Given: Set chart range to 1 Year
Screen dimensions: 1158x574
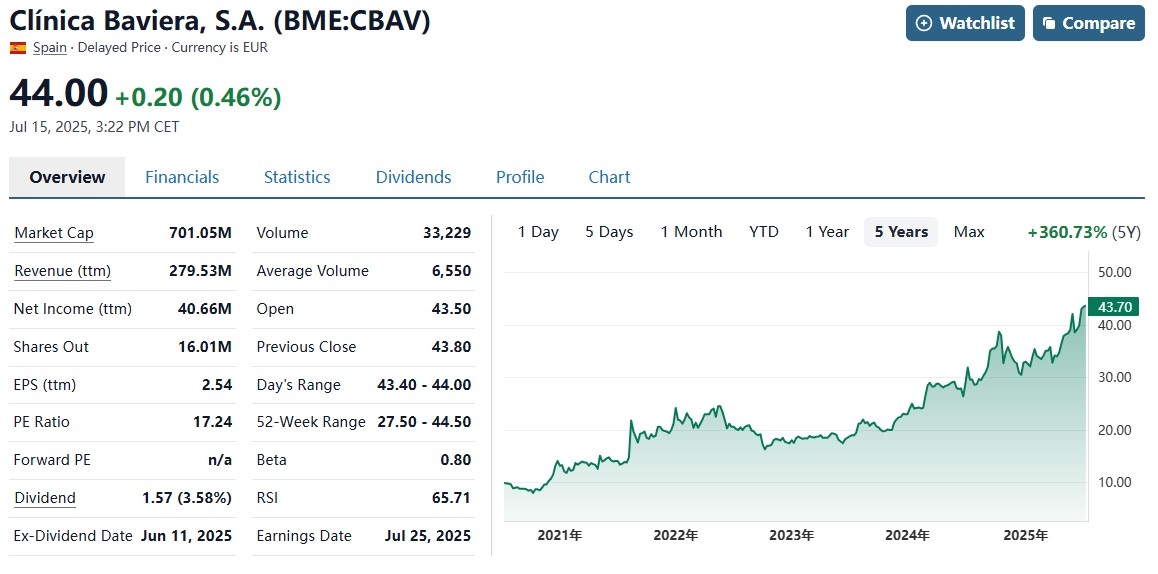Looking at the screenshot, I should point(827,232).
